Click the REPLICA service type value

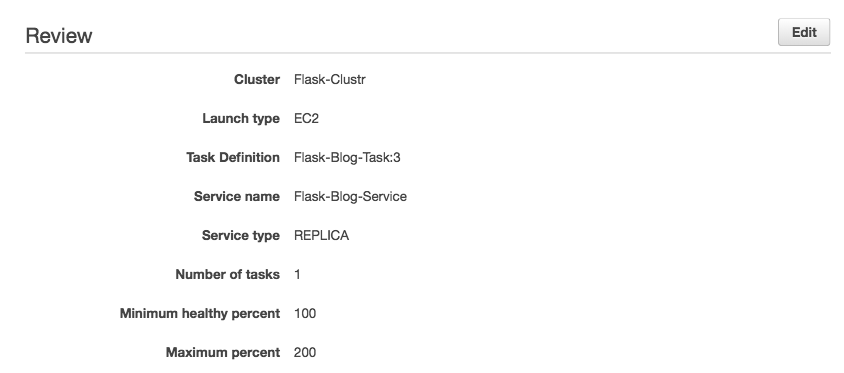321,236
